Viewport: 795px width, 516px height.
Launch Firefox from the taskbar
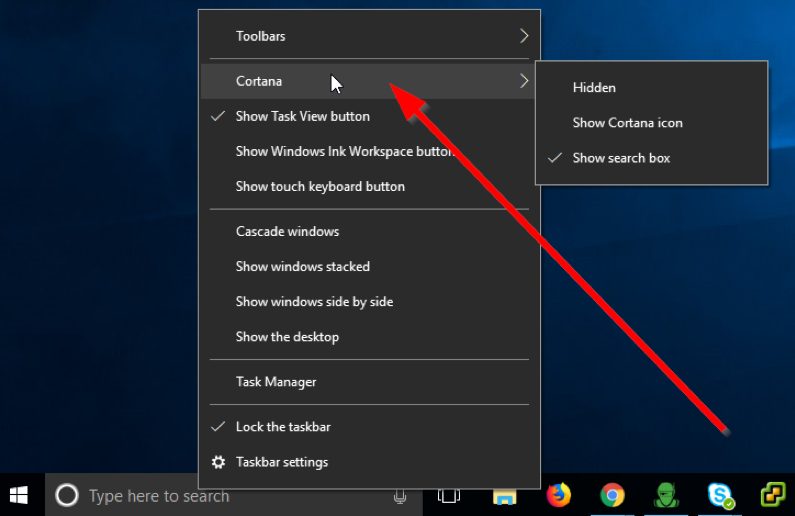[x=559, y=495]
